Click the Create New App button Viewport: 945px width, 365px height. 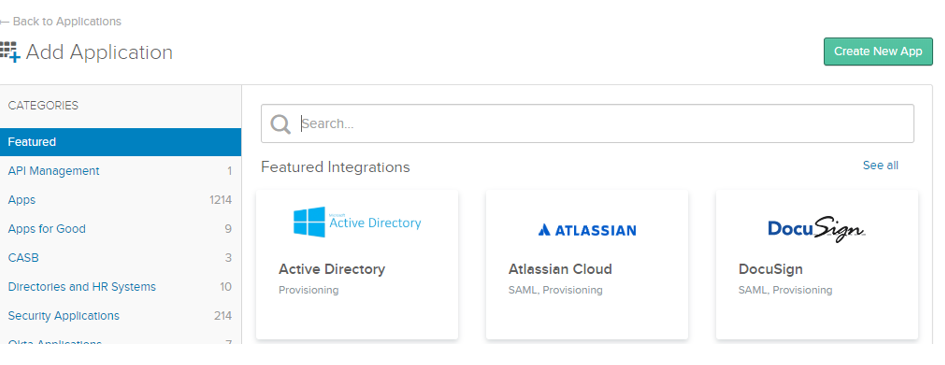[x=878, y=52]
